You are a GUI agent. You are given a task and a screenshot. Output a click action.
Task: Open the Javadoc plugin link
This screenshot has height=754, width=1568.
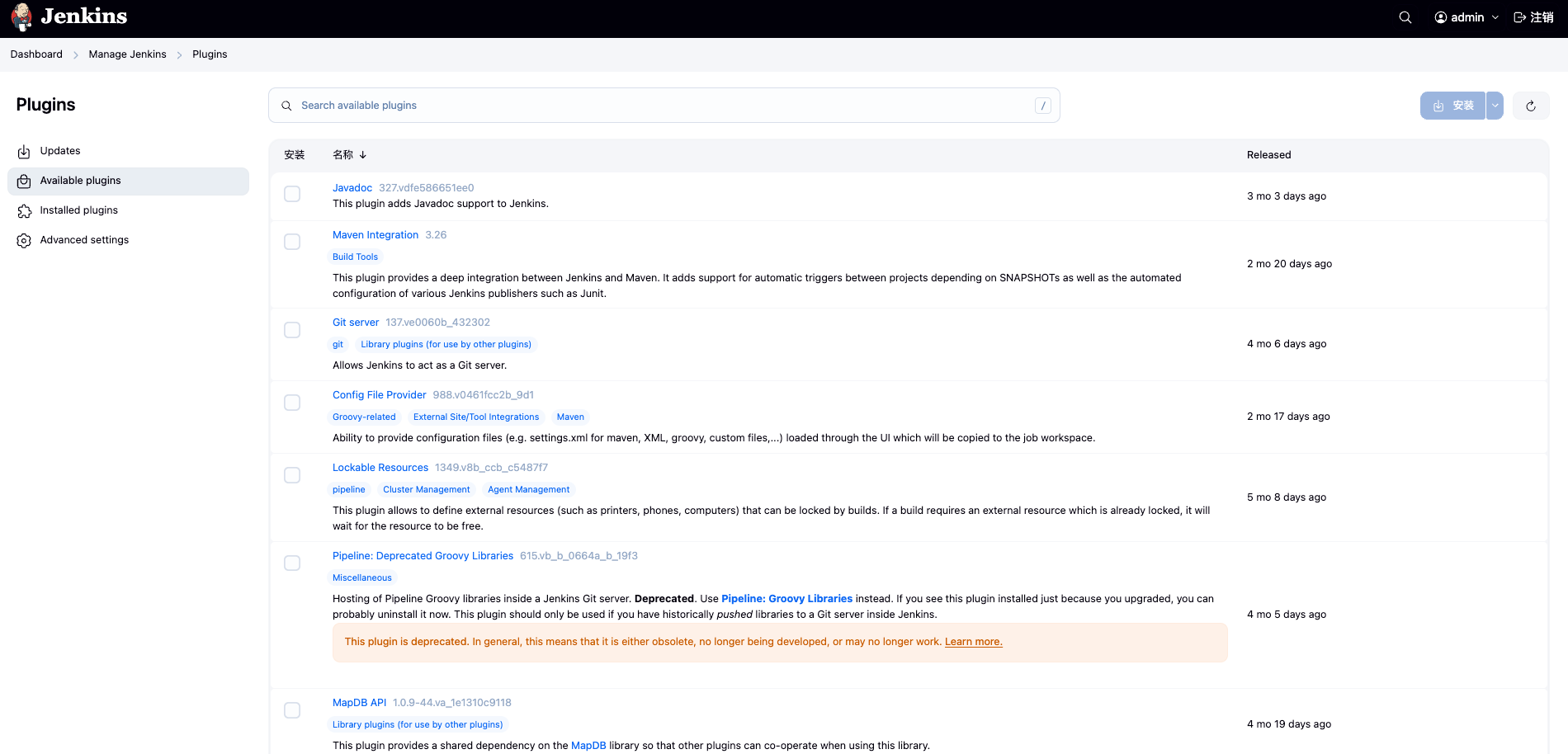pyautogui.click(x=352, y=188)
